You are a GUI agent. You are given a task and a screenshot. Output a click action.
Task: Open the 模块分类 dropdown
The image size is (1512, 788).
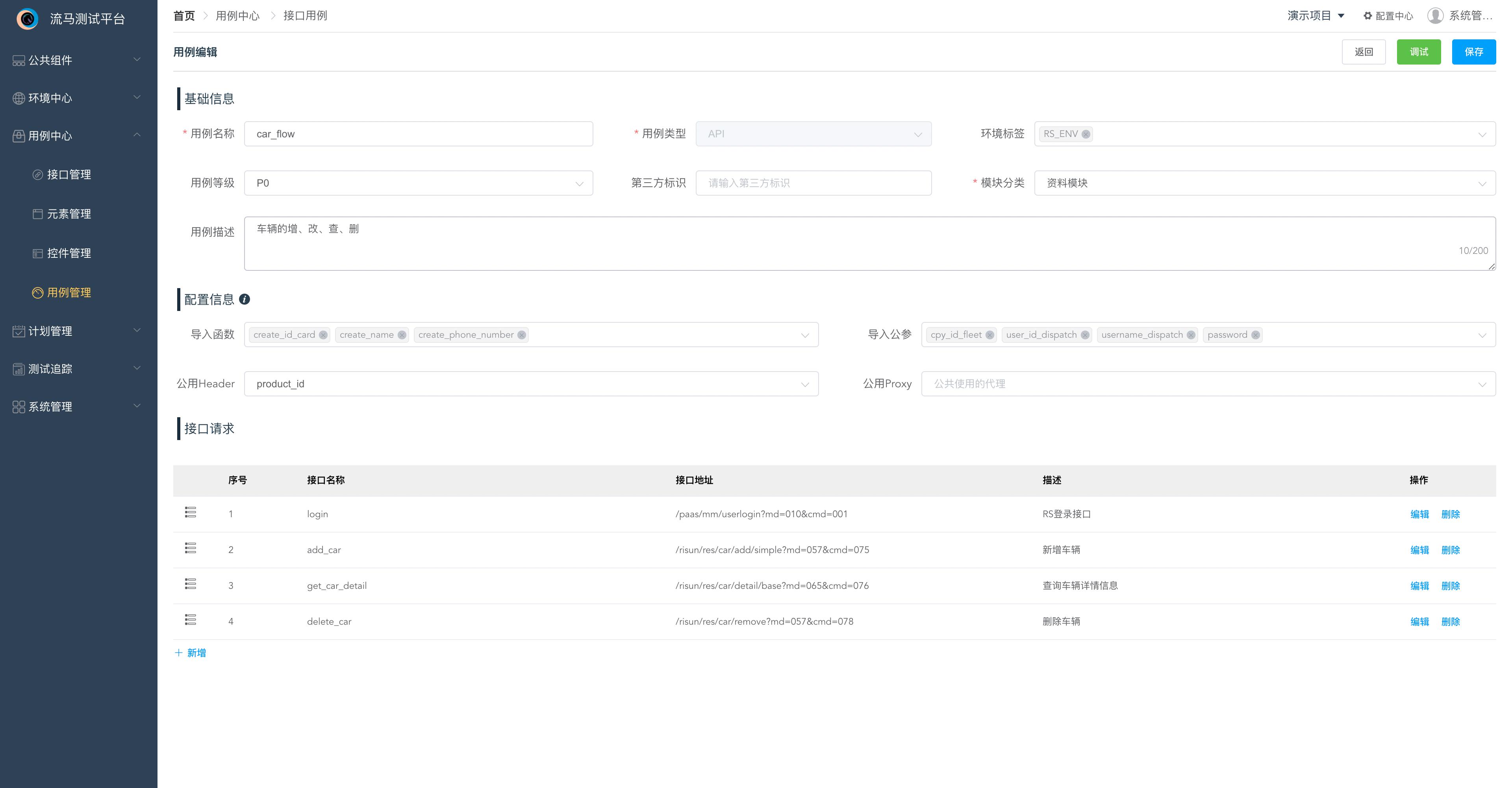tap(1264, 183)
